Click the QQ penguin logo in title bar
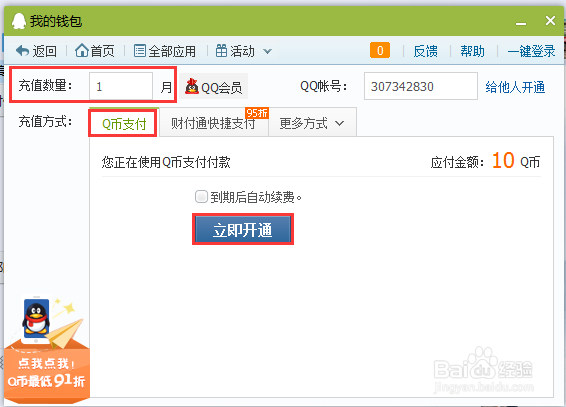The image size is (566, 407). tap(19, 21)
